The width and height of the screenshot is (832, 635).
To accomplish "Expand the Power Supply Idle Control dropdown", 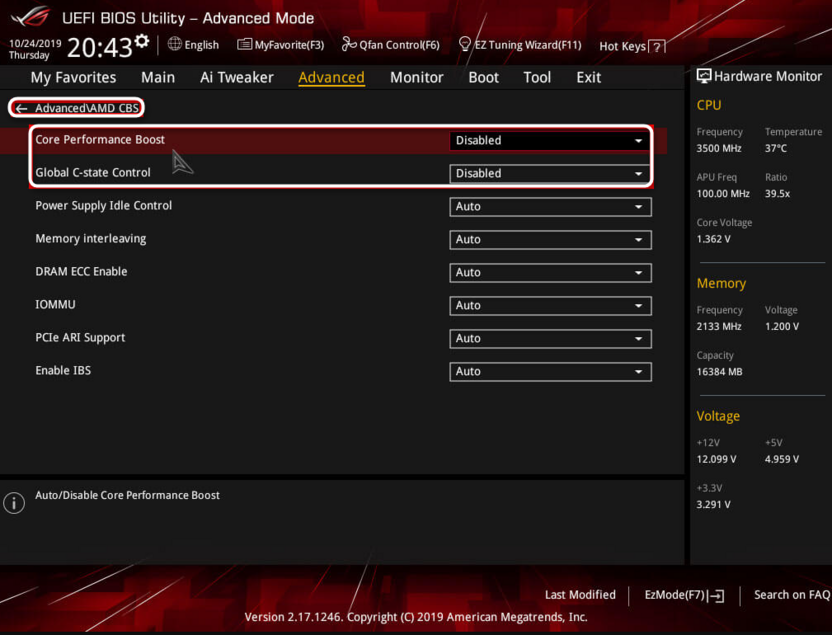I will (550, 206).
